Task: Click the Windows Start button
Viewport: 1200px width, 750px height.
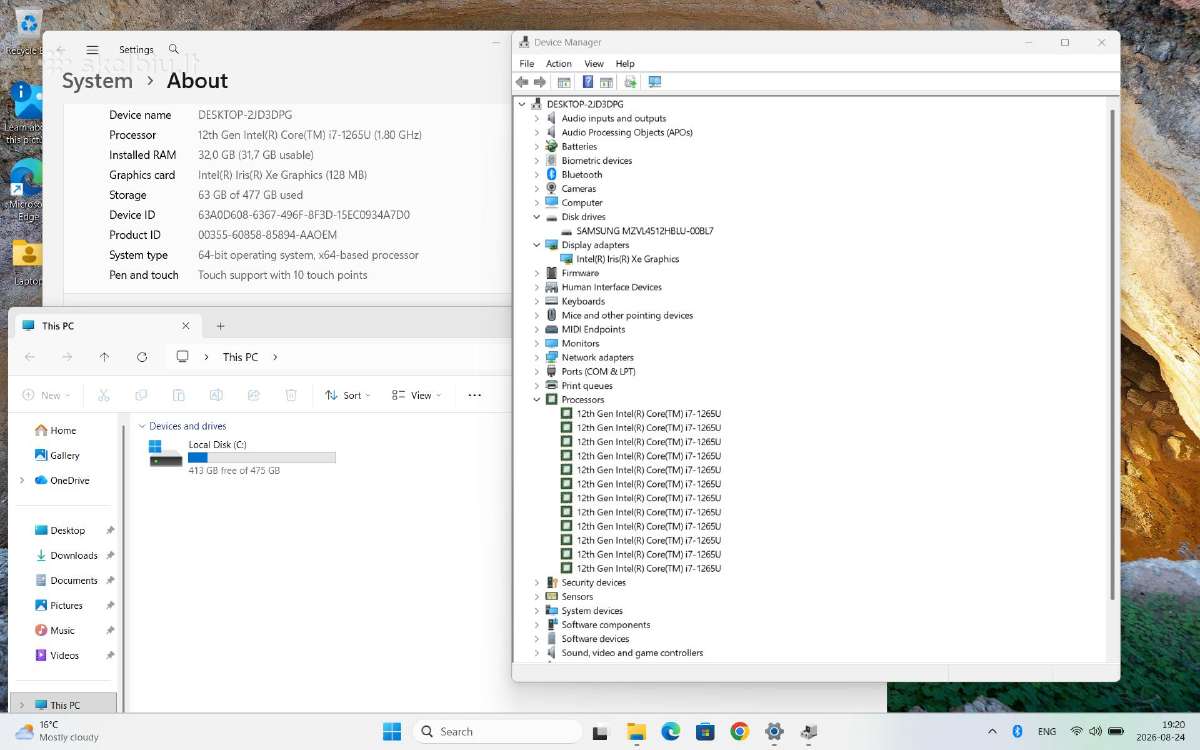Action: point(392,731)
